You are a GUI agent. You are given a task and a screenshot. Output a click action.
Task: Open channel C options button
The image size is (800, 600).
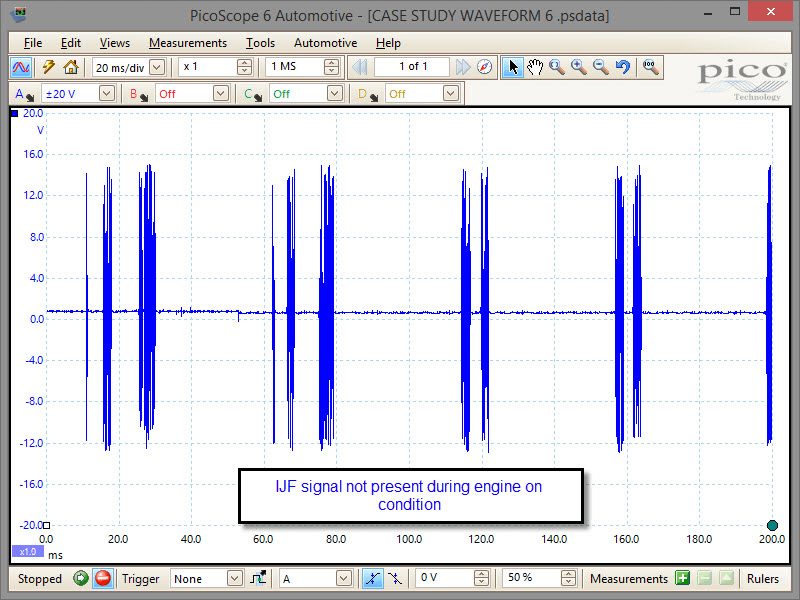pyautogui.click(x=253, y=94)
